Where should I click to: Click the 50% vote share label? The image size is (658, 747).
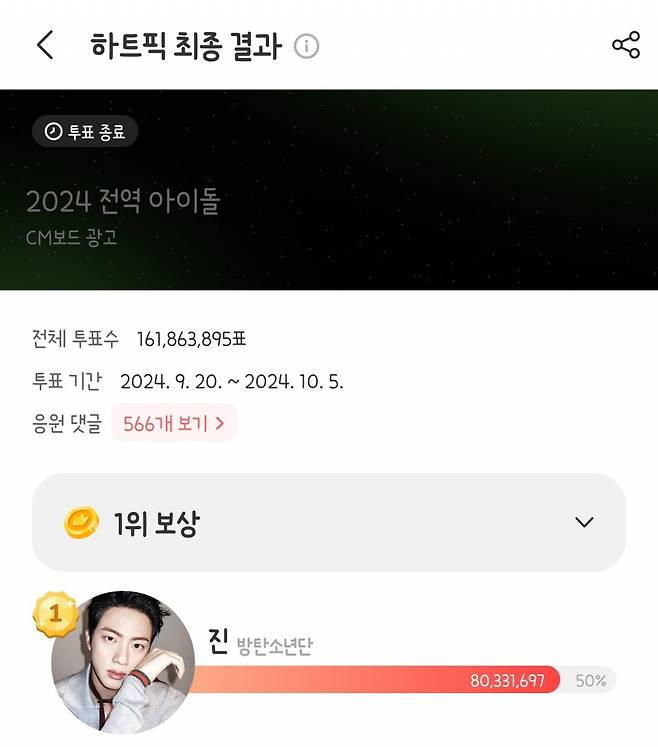[x=591, y=681]
